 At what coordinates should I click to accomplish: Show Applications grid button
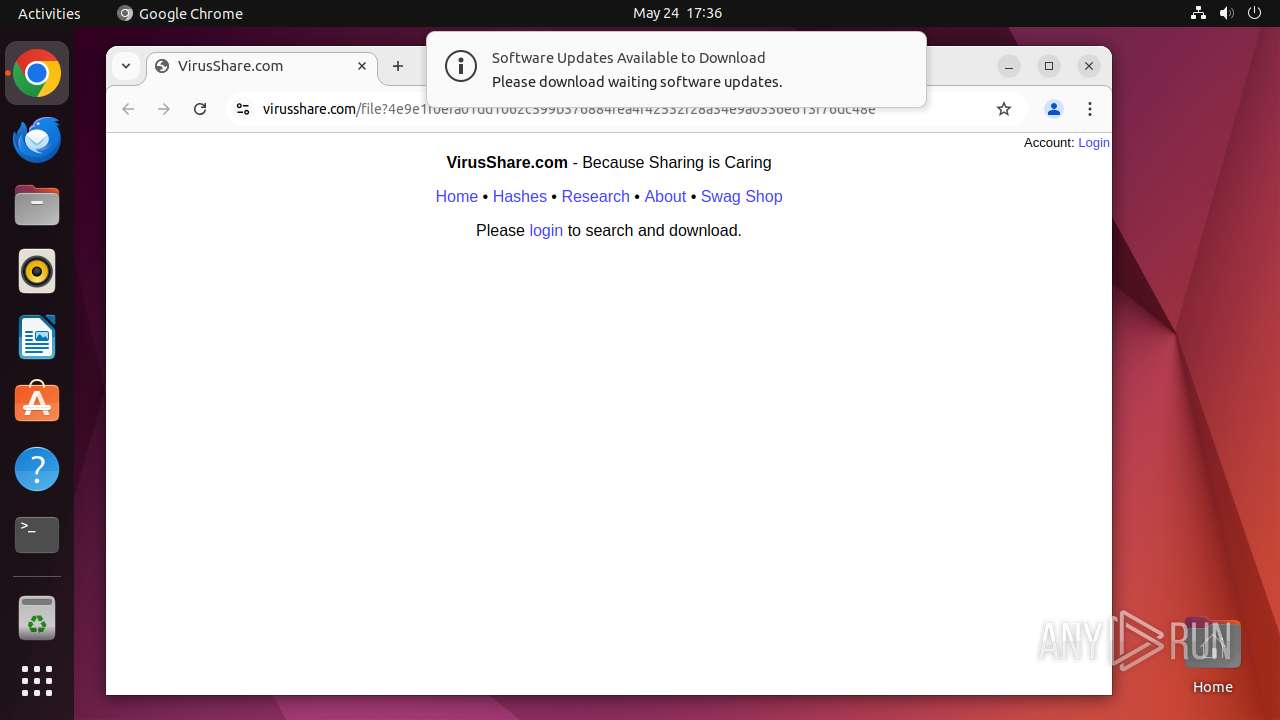click(x=37, y=681)
